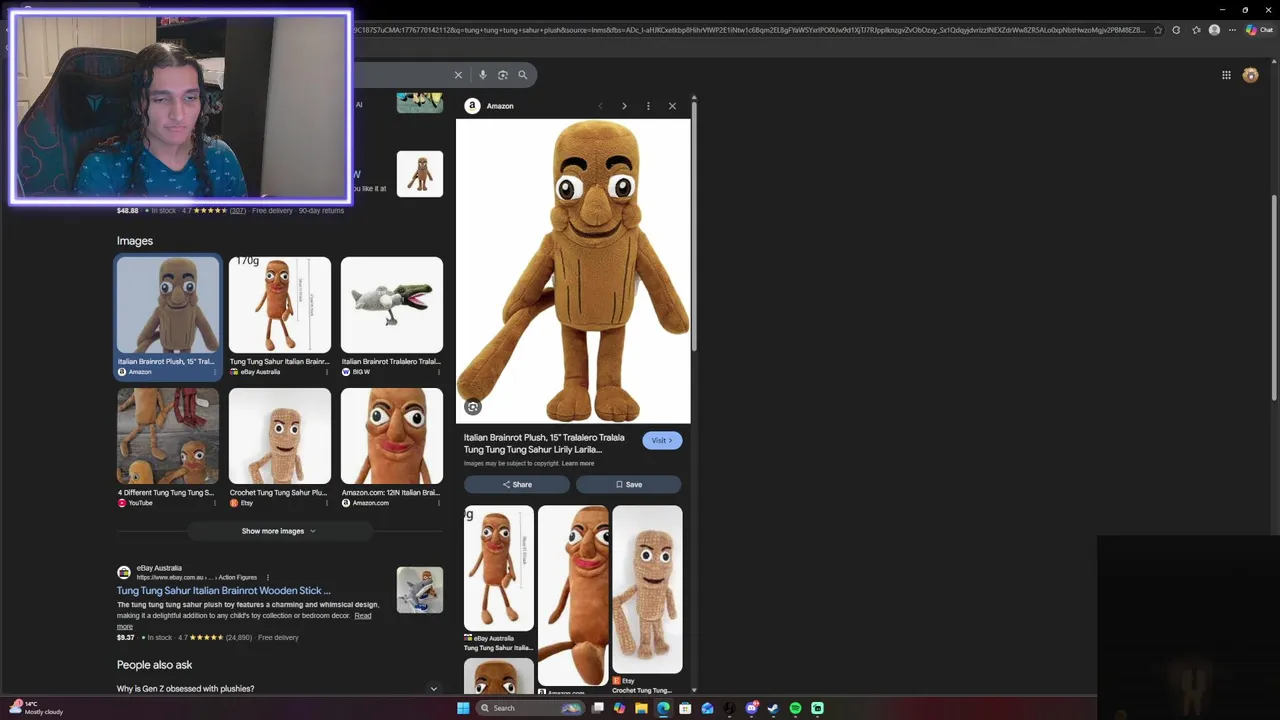Click the main page vertical scrollbar
This screenshot has height=720, width=1280.
(1274, 300)
